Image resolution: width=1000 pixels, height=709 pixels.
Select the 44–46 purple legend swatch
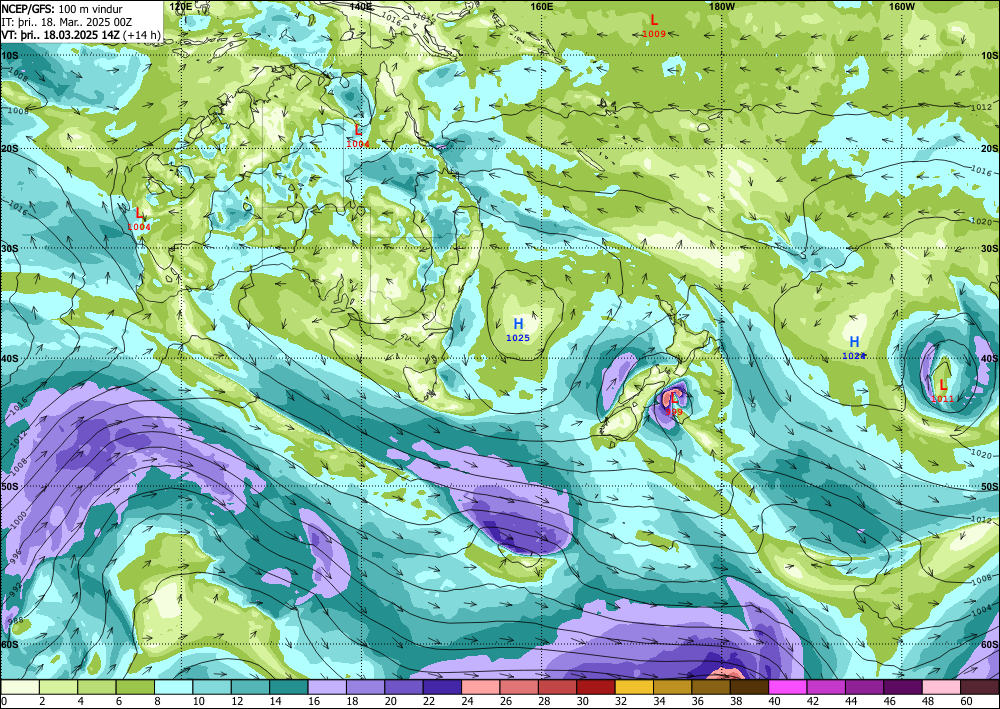pyautogui.click(x=865, y=687)
